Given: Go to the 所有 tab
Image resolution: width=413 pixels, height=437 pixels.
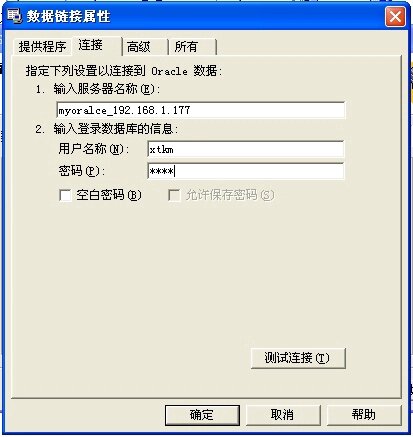Looking at the screenshot, I should coord(193,47).
